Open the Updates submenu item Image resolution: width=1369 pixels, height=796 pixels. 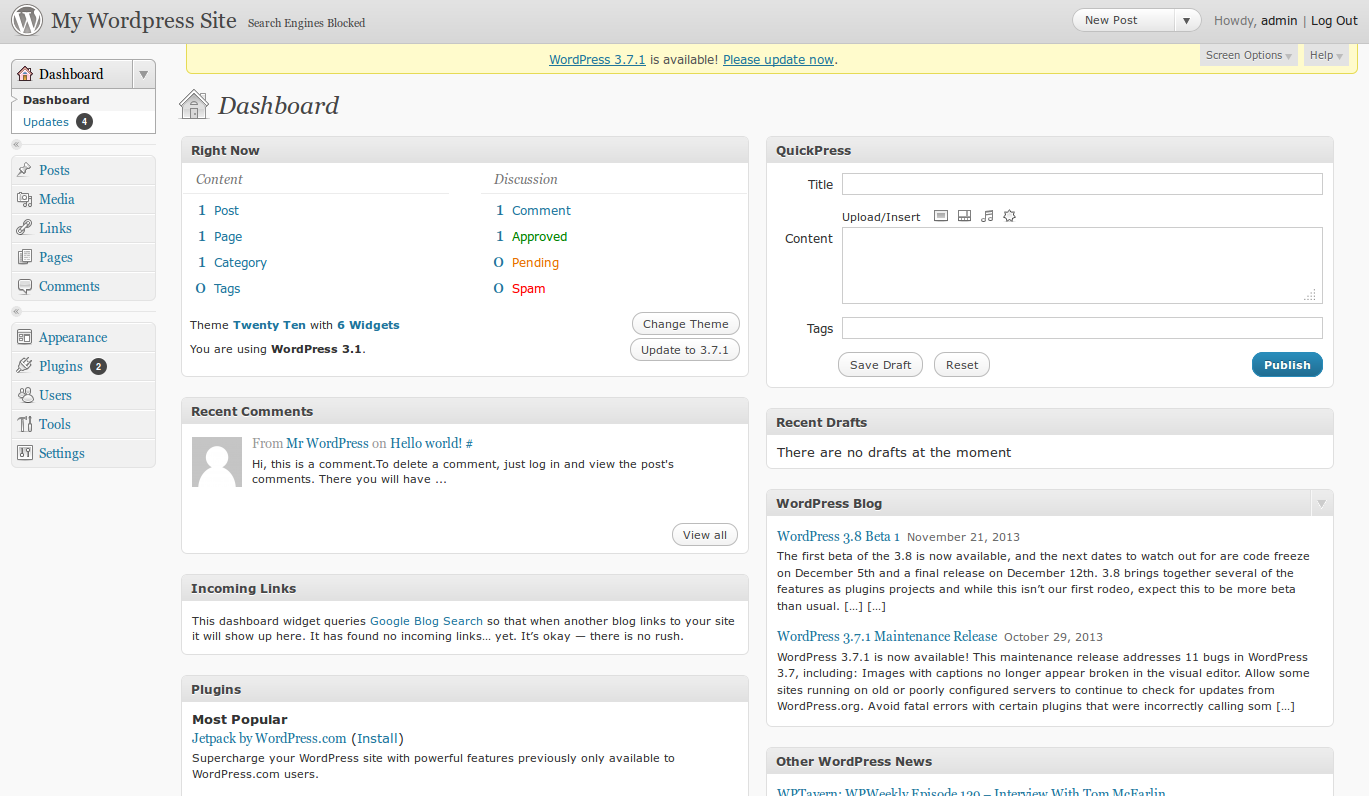(x=46, y=122)
